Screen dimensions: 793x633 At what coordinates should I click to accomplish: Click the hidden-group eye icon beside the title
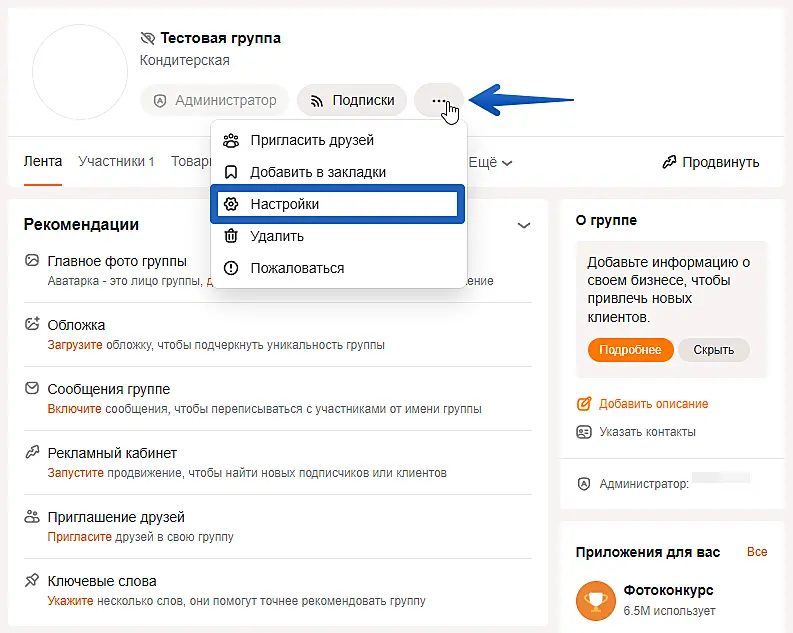148,38
